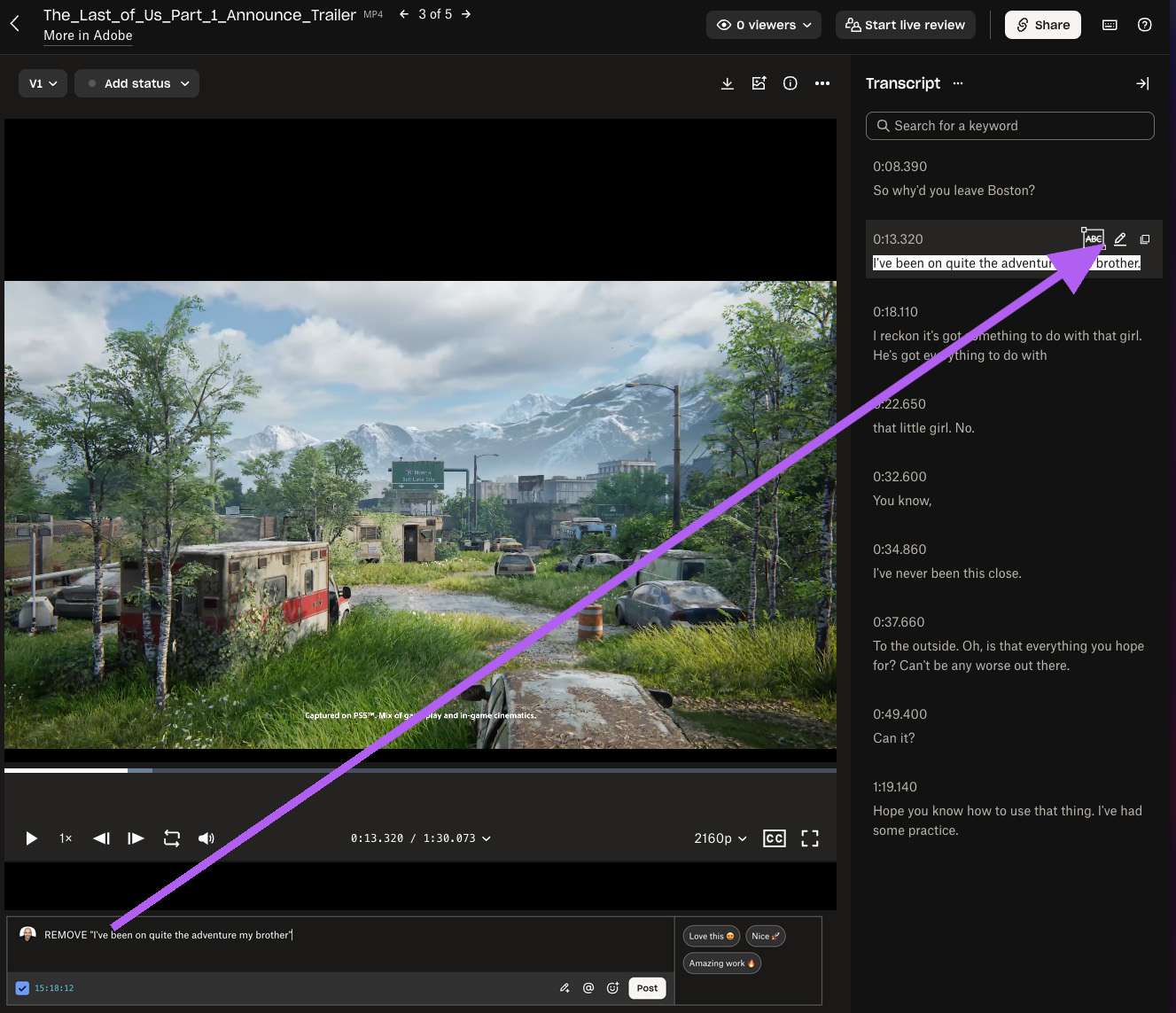Open keyboard shortcuts icon
The image size is (1176, 1013).
pos(1110,25)
